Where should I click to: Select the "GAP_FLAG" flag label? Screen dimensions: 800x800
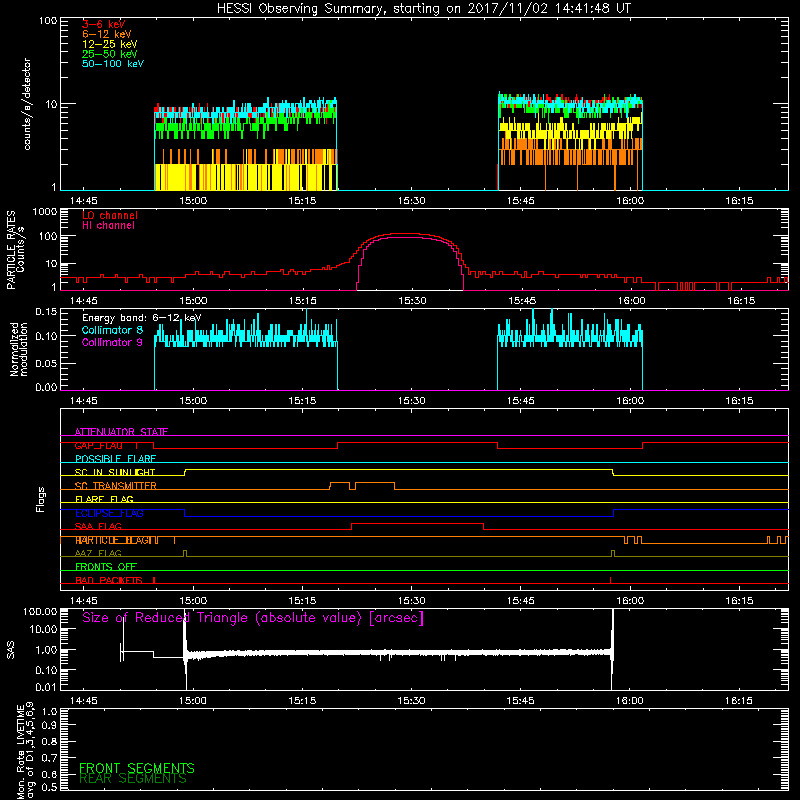tap(99, 445)
